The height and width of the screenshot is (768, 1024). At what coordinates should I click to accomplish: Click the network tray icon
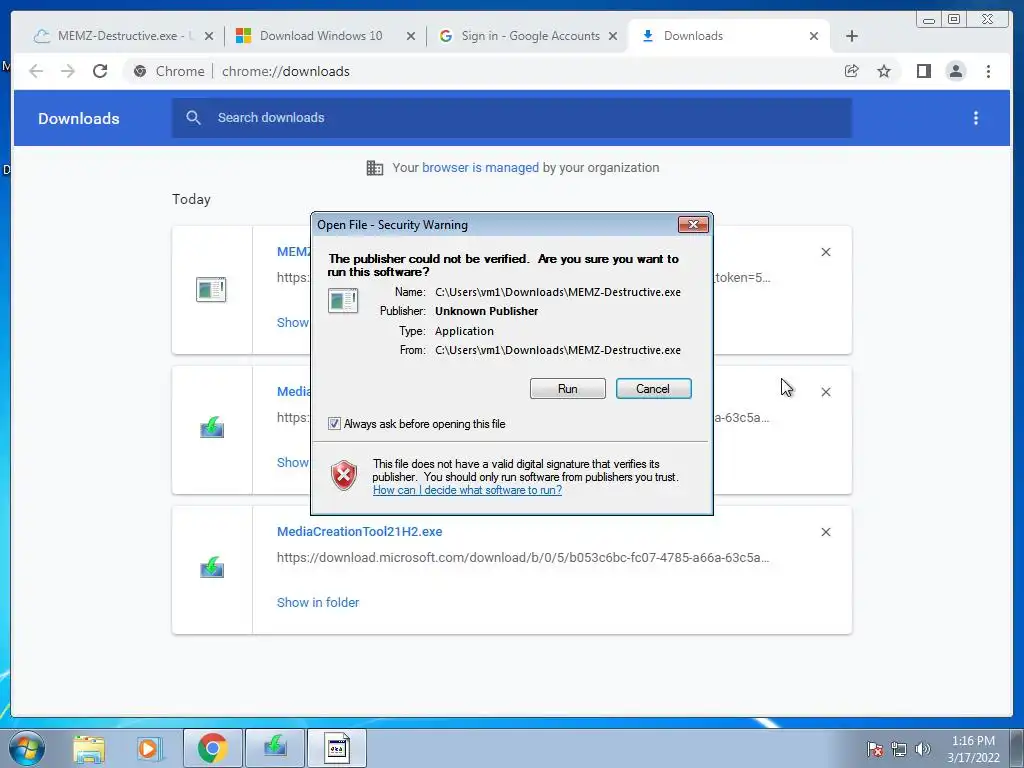(x=899, y=748)
